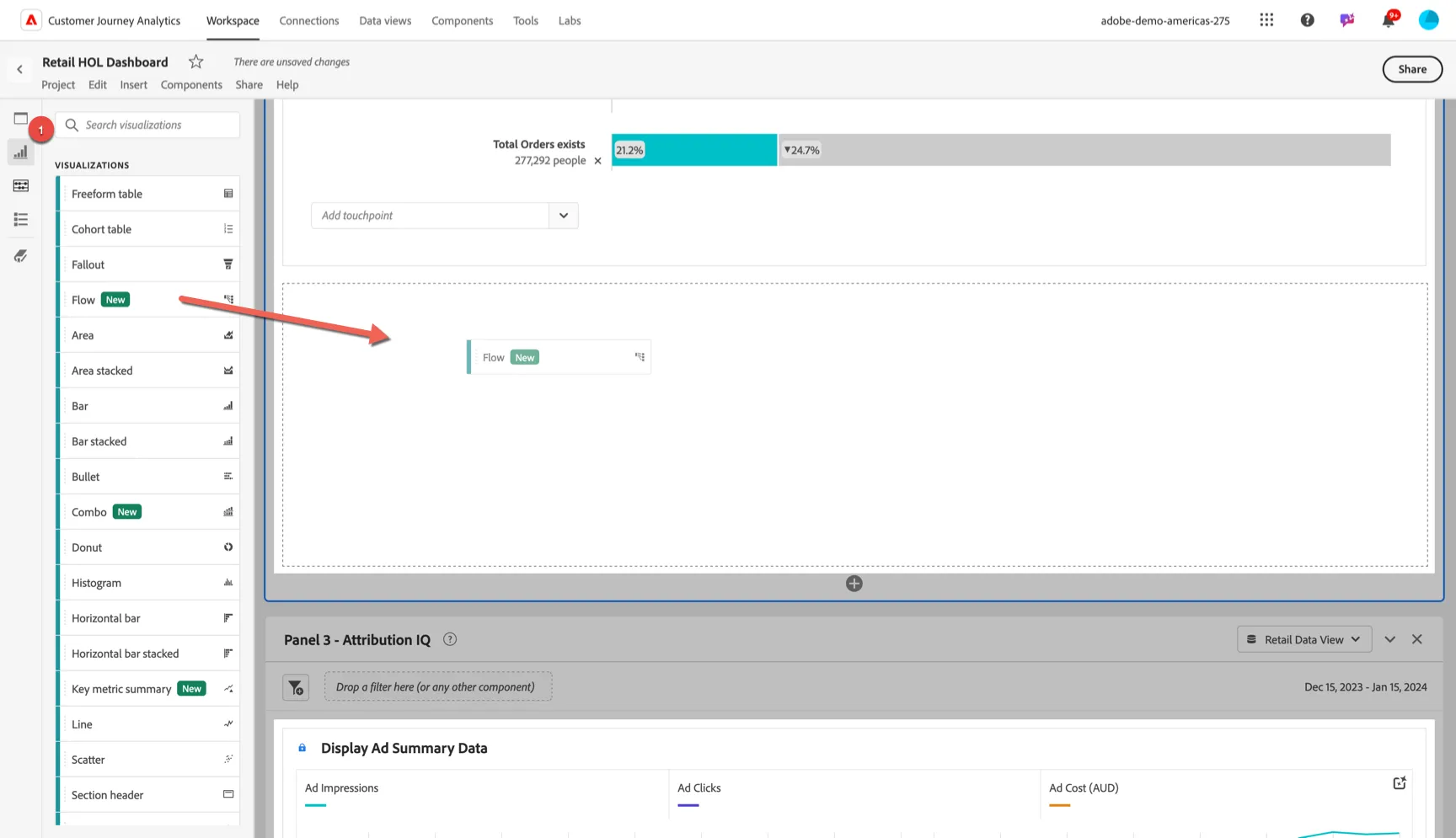Open the Labs tab
Screen dimensions: 1456x838
coord(570,20)
